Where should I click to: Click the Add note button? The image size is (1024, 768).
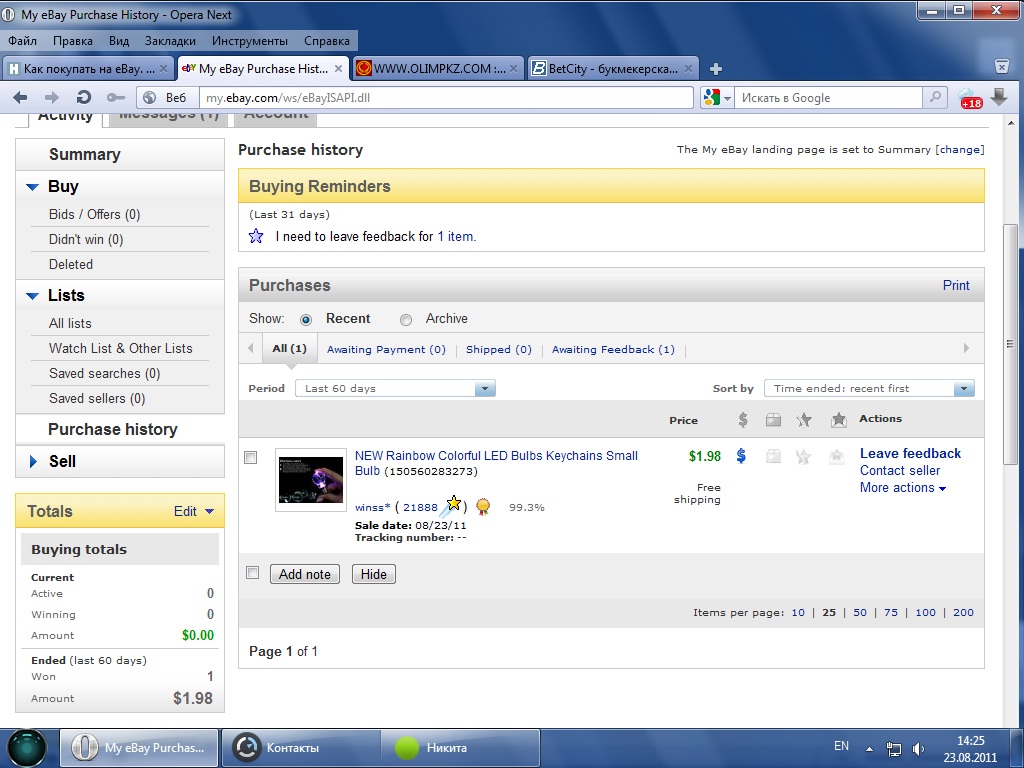(x=305, y=574)
